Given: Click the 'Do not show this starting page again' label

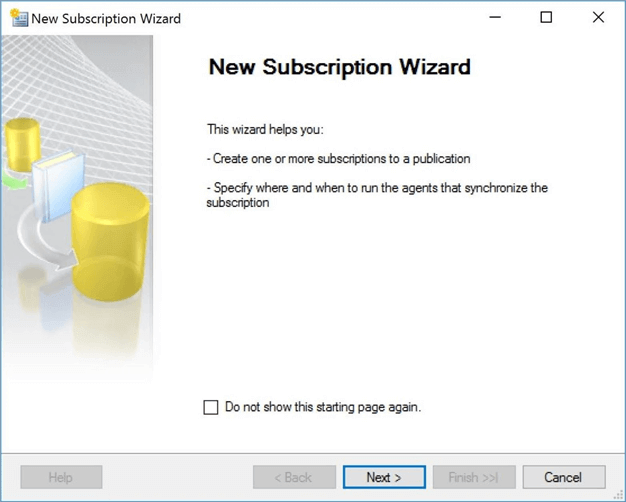Looking at the screenshot, I should (x=323, y=407).
